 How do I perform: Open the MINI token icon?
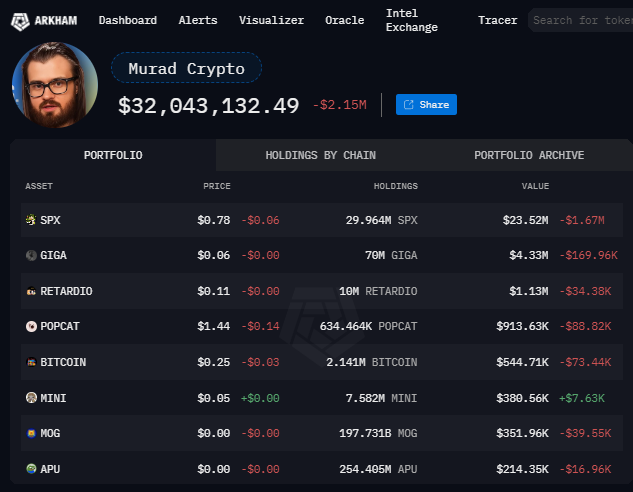tap(31, 398)
